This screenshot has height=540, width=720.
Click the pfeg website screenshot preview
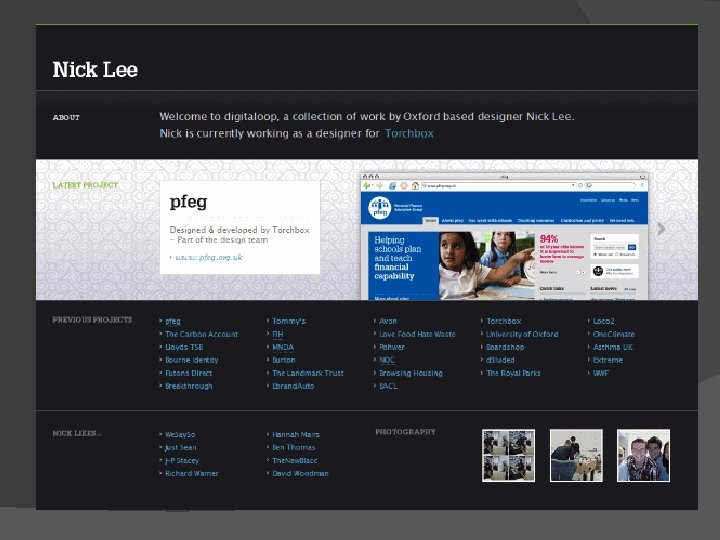click(x=504, y=236)
